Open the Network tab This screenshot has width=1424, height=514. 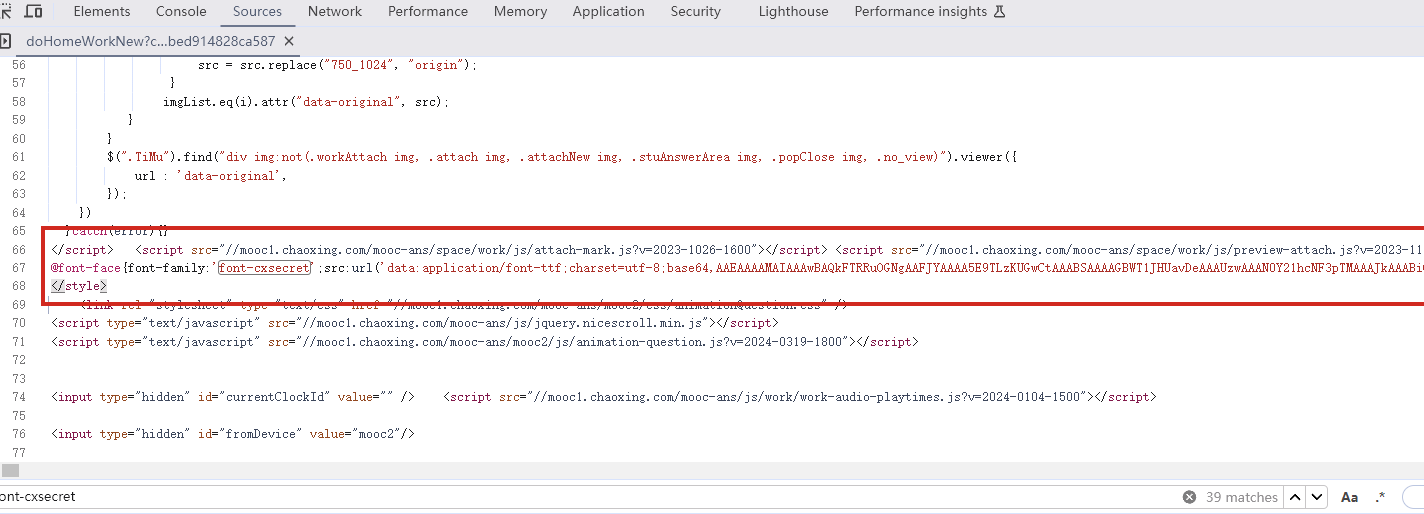click(335, 12)
